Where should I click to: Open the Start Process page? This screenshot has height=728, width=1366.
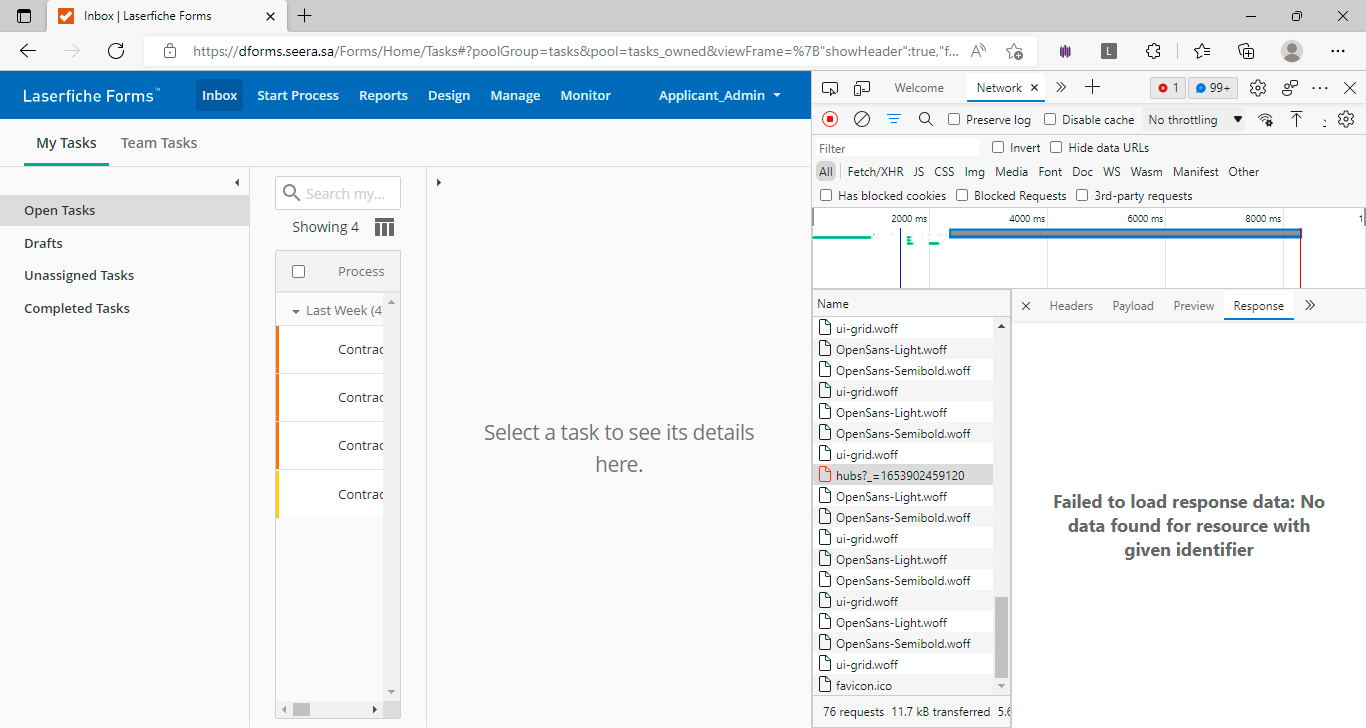[x=298, y=95]
